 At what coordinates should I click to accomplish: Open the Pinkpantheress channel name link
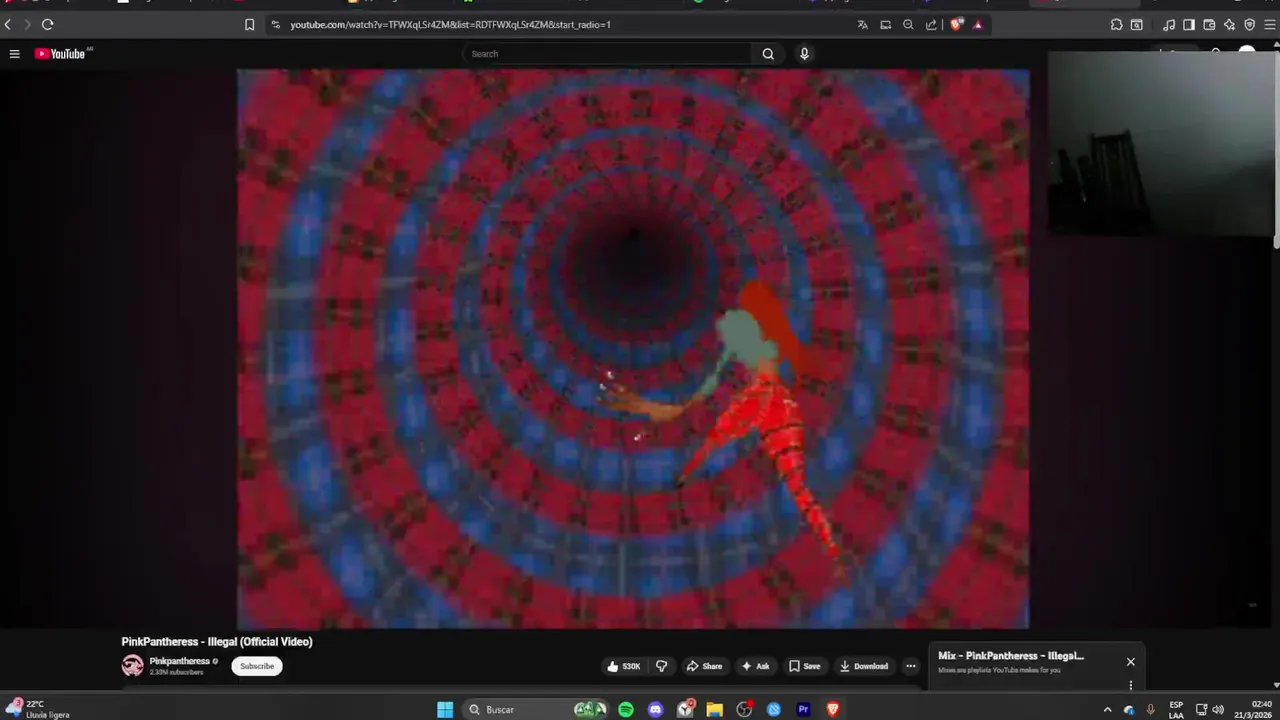(180, 661)
